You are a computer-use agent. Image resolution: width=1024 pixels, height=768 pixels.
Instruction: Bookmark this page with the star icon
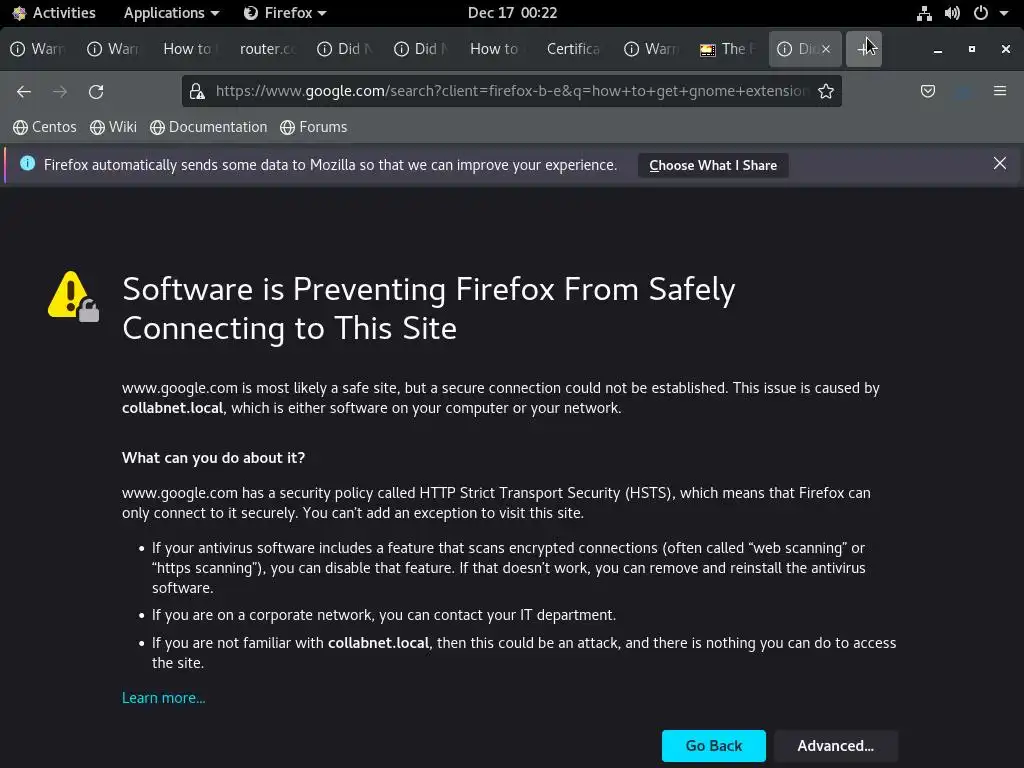tap(825, 91)
